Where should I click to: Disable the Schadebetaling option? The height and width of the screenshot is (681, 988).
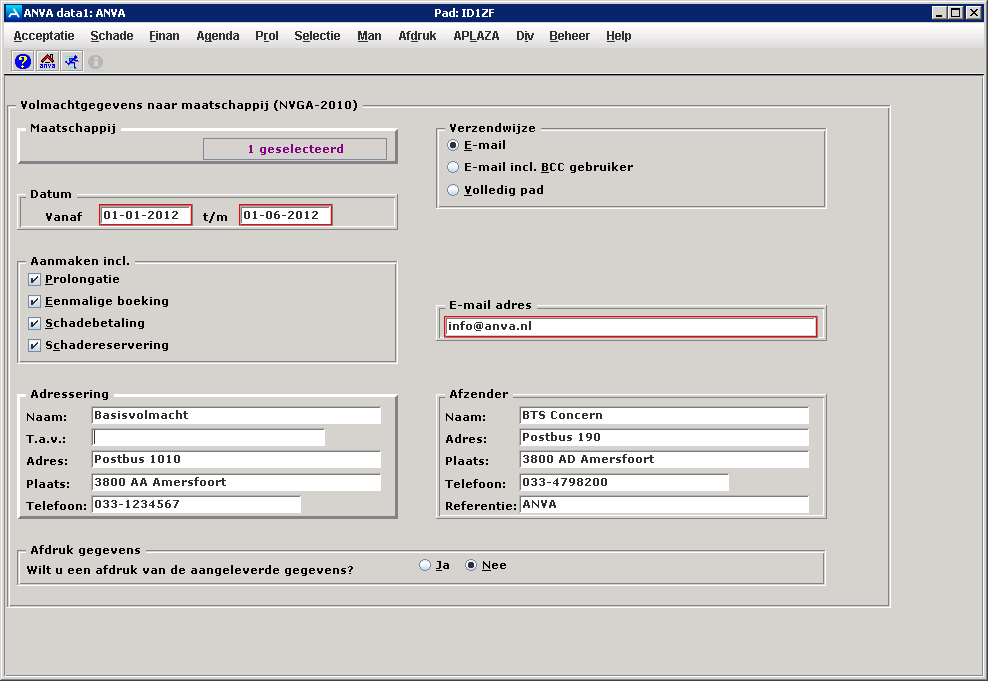34,323
